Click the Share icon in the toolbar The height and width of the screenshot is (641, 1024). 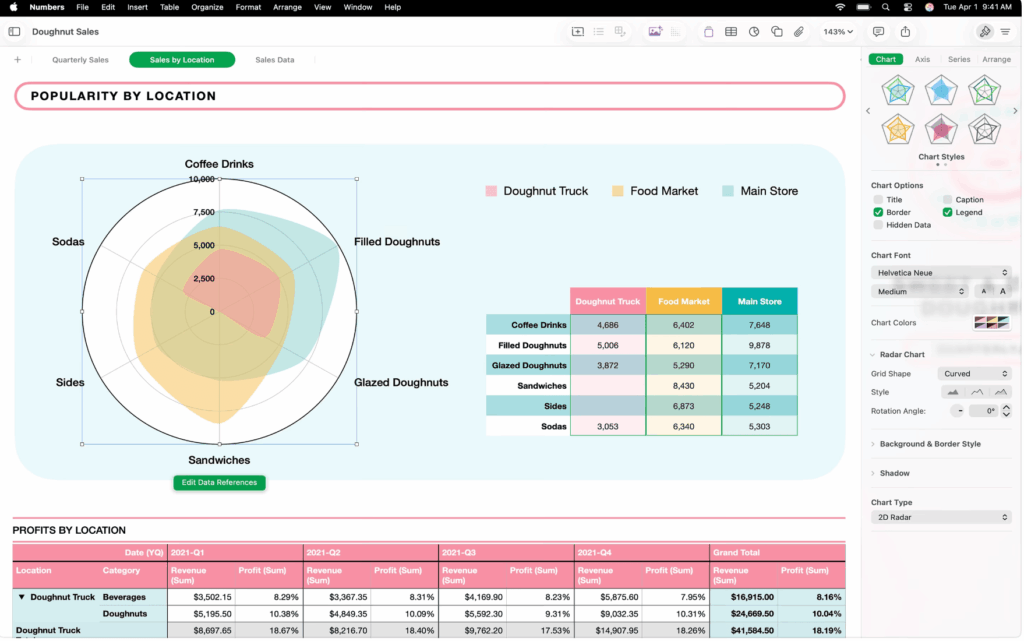pyautogui.click(x=904, y=32)
